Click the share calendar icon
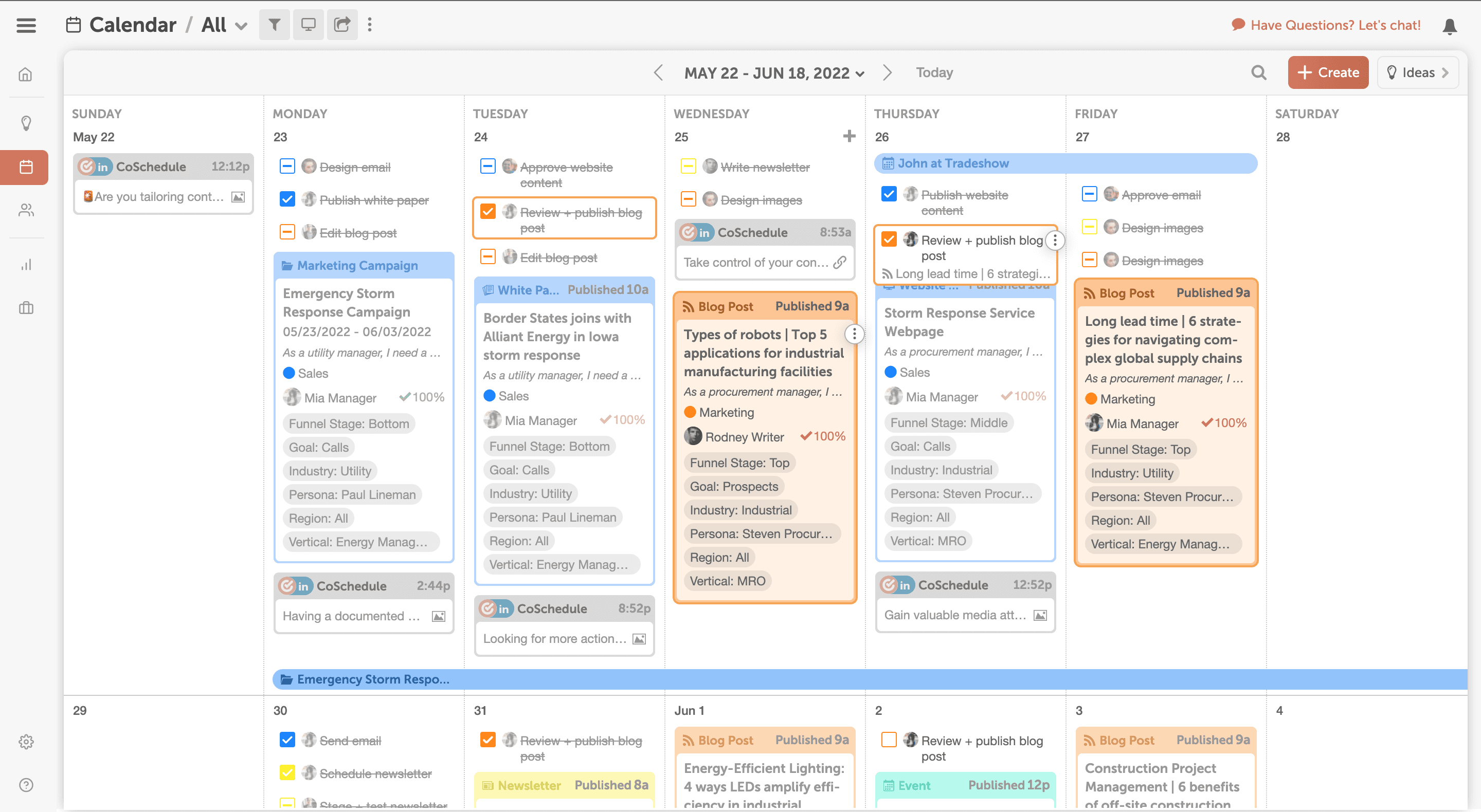 point(342,25)
